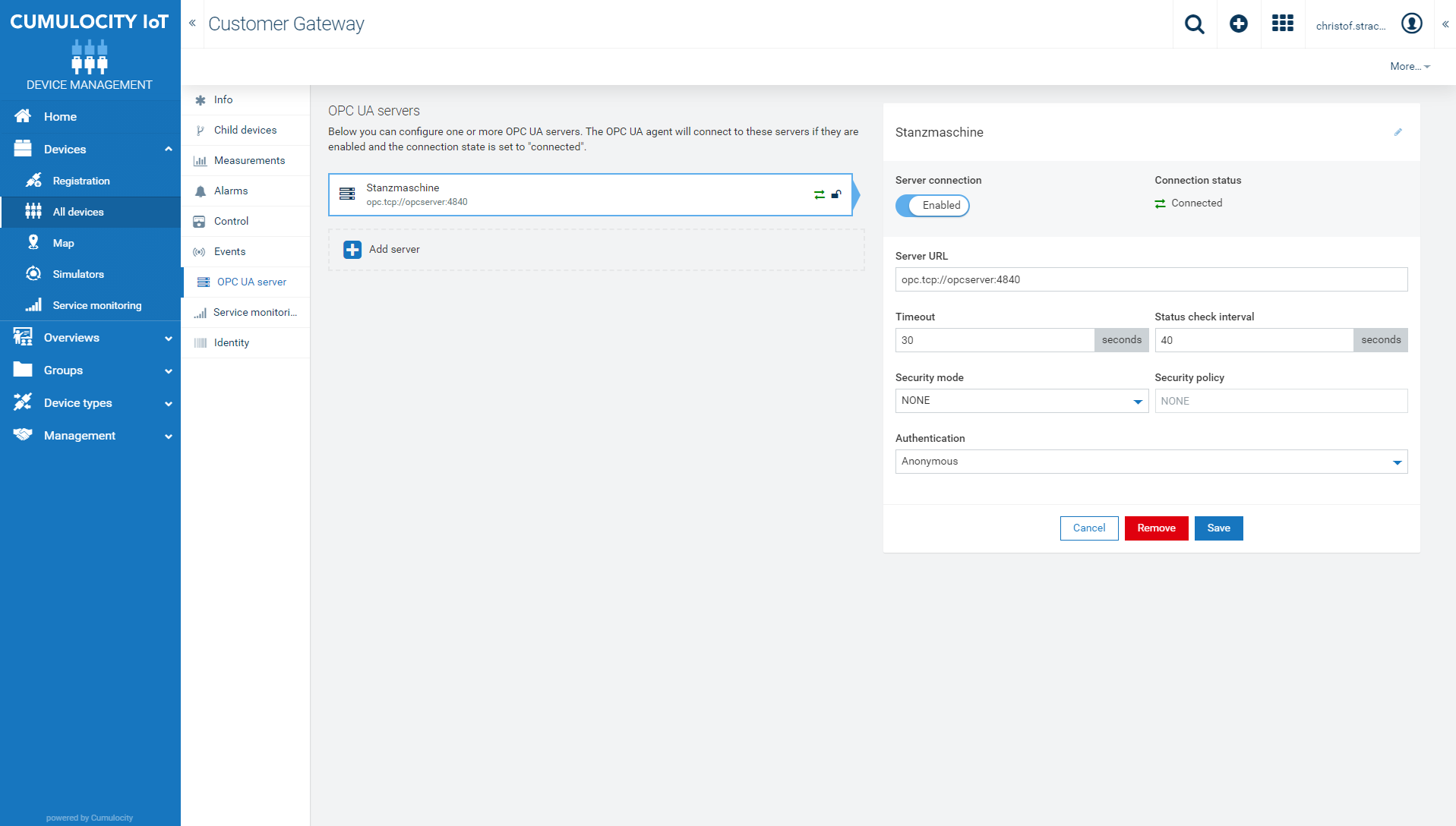Click the Connected status arrows icon

point(1160,203)
